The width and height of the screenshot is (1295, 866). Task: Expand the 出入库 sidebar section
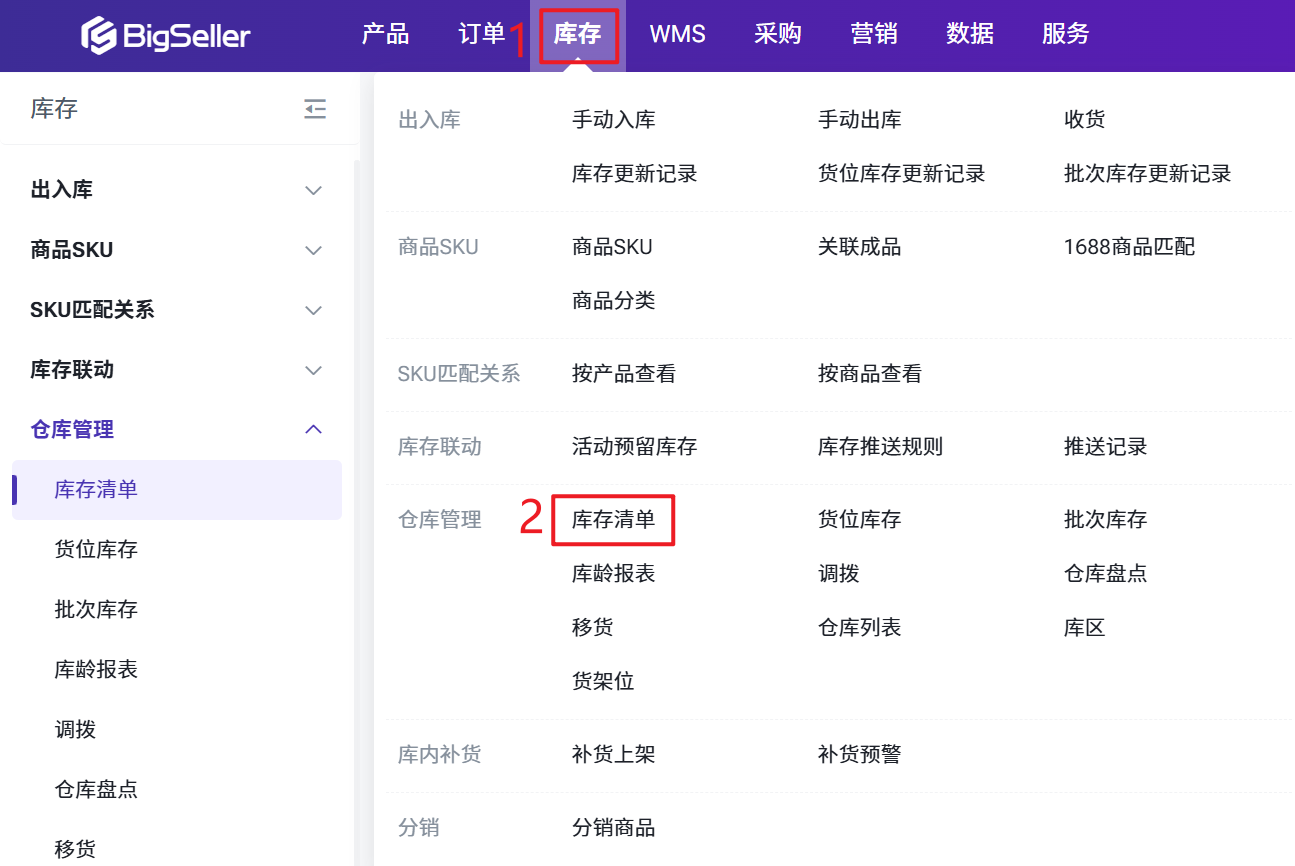point(313,190)
